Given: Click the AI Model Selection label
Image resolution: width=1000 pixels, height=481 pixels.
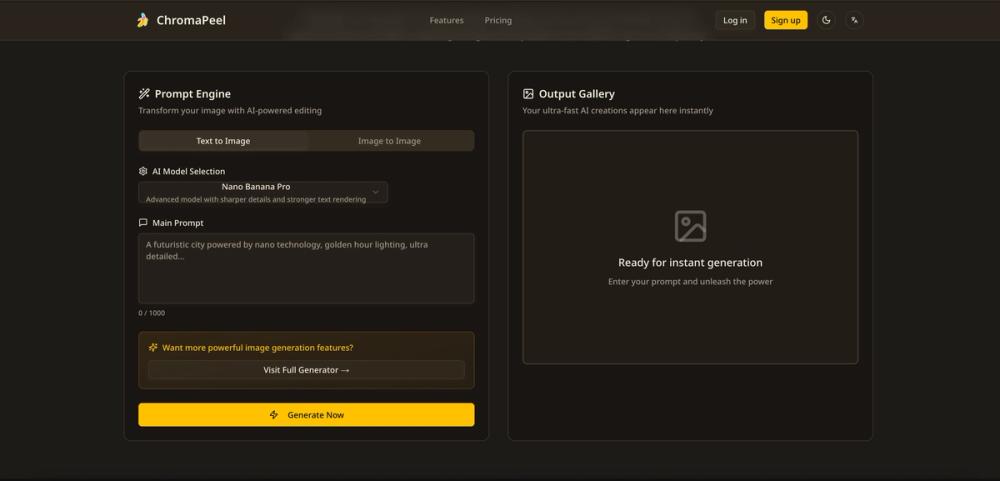Looking at the screenshot, I should pyautogui.click(x=189, y=171).
